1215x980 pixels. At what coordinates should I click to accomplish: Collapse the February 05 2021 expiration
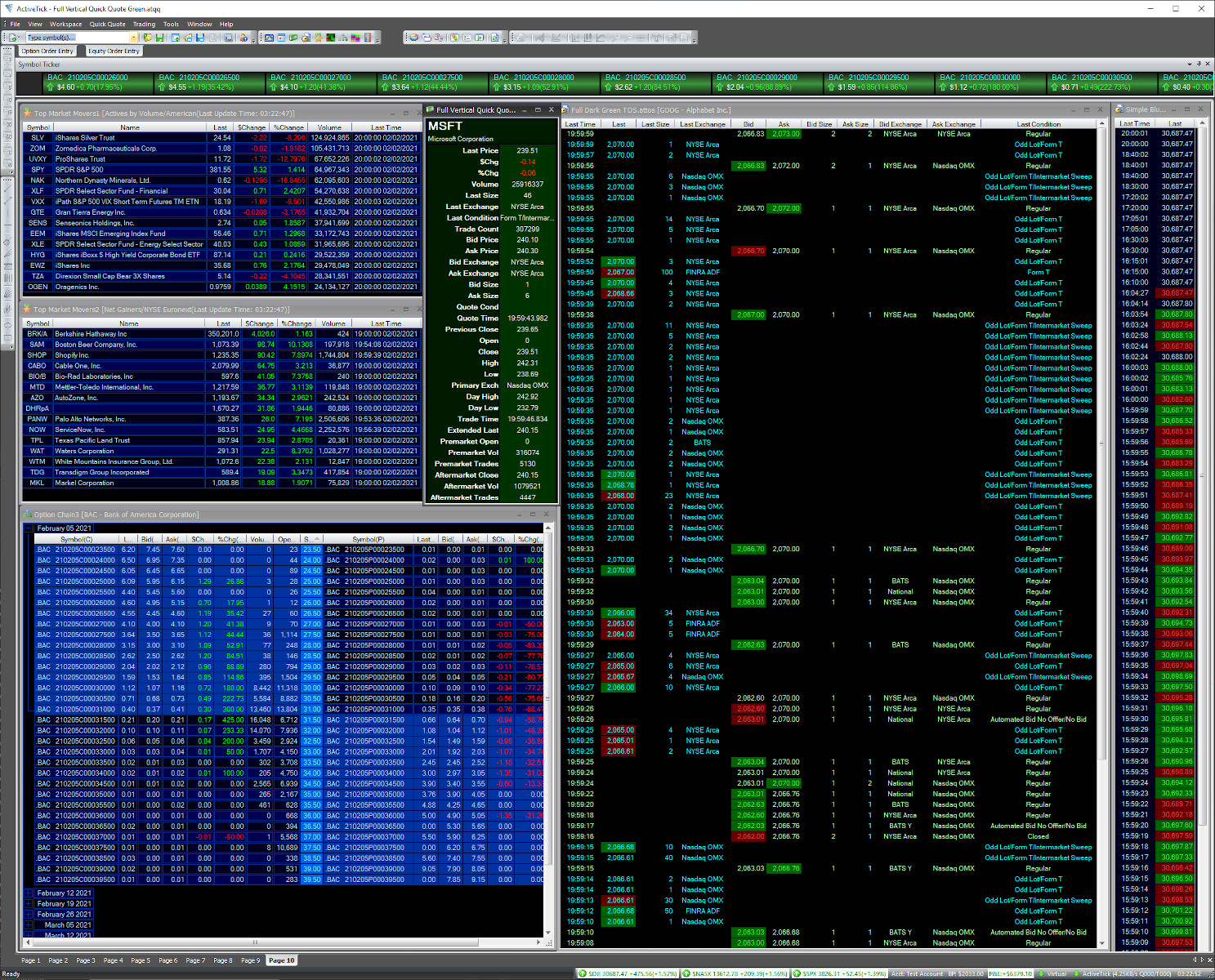(x=29, y=528)
